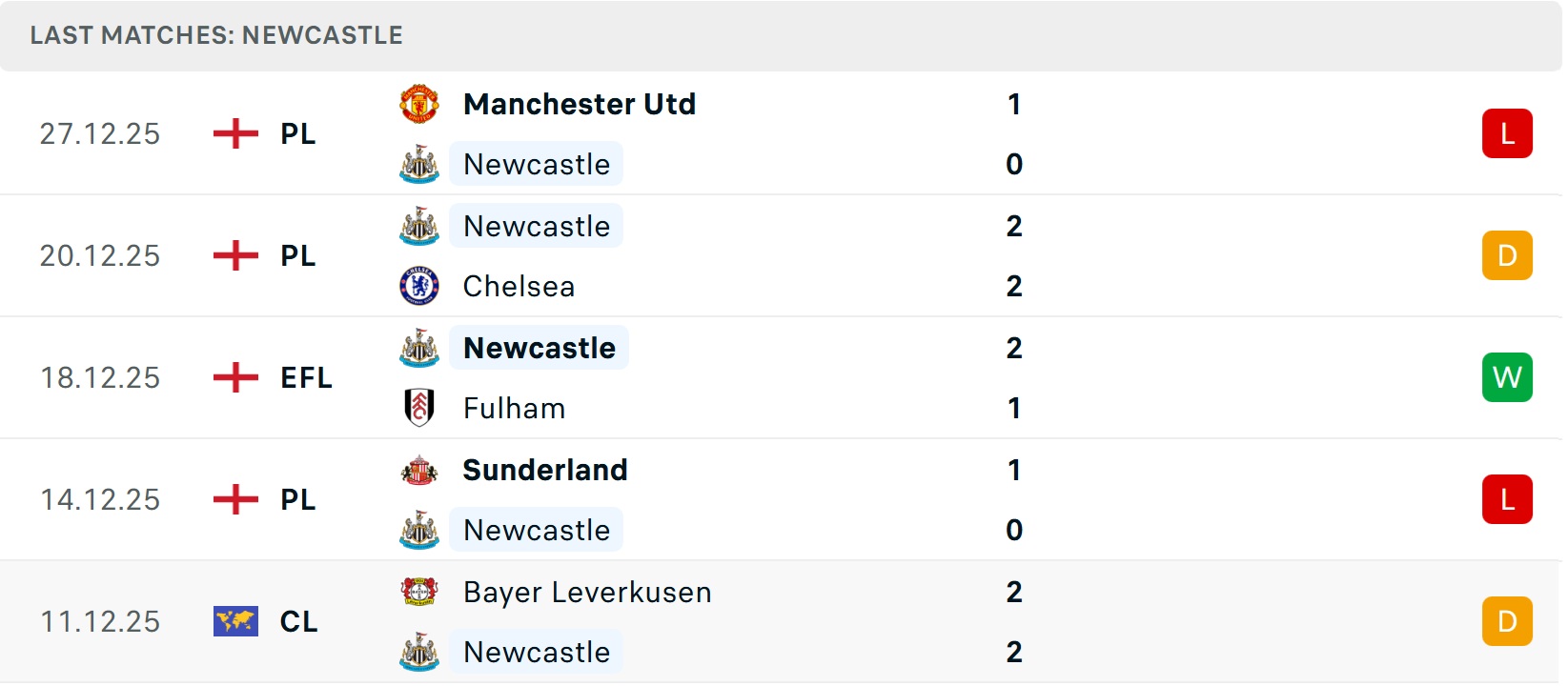This screenshot has height=686, width=1568.
Task: Click the Chelsea club crest
Action: (x=418, y=286)
